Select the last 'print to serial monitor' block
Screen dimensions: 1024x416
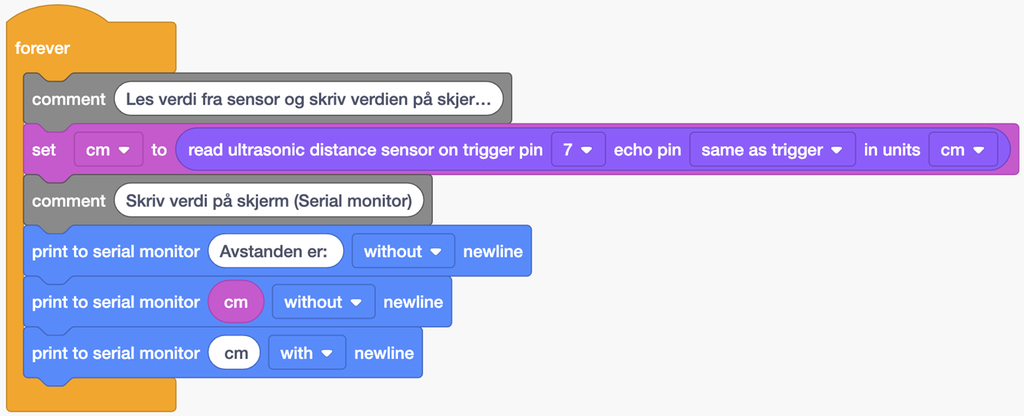(115, 353)
